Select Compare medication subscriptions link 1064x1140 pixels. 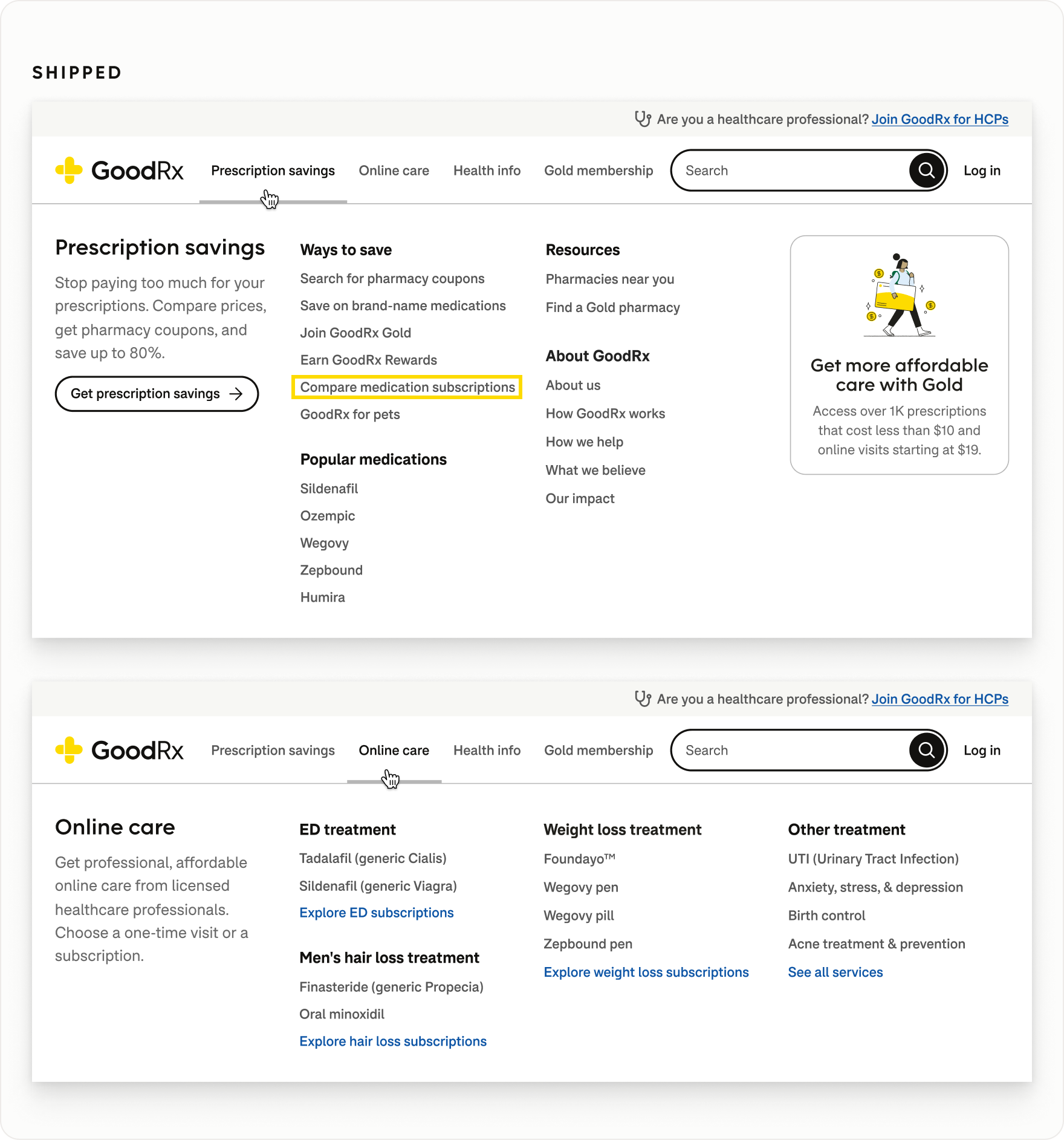point(407,387)
